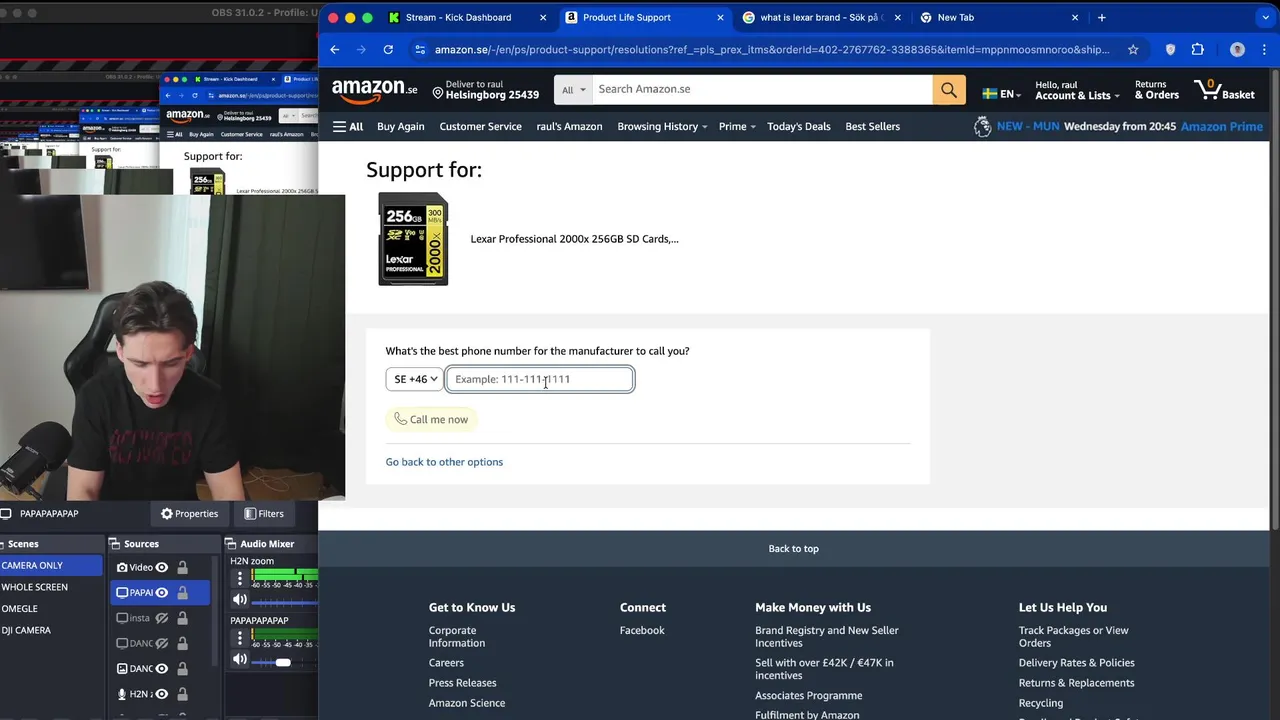This screenshot has width=1280, height=720.
Task: Click the site info icon in address bar
Action: coord(420,49)
